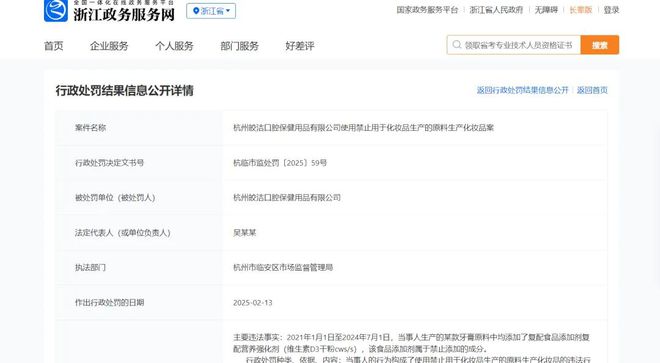This screenshot has height=363, width=660.
Task: Click the 作出行政处罚的日期 label
Action: (109, 302)
